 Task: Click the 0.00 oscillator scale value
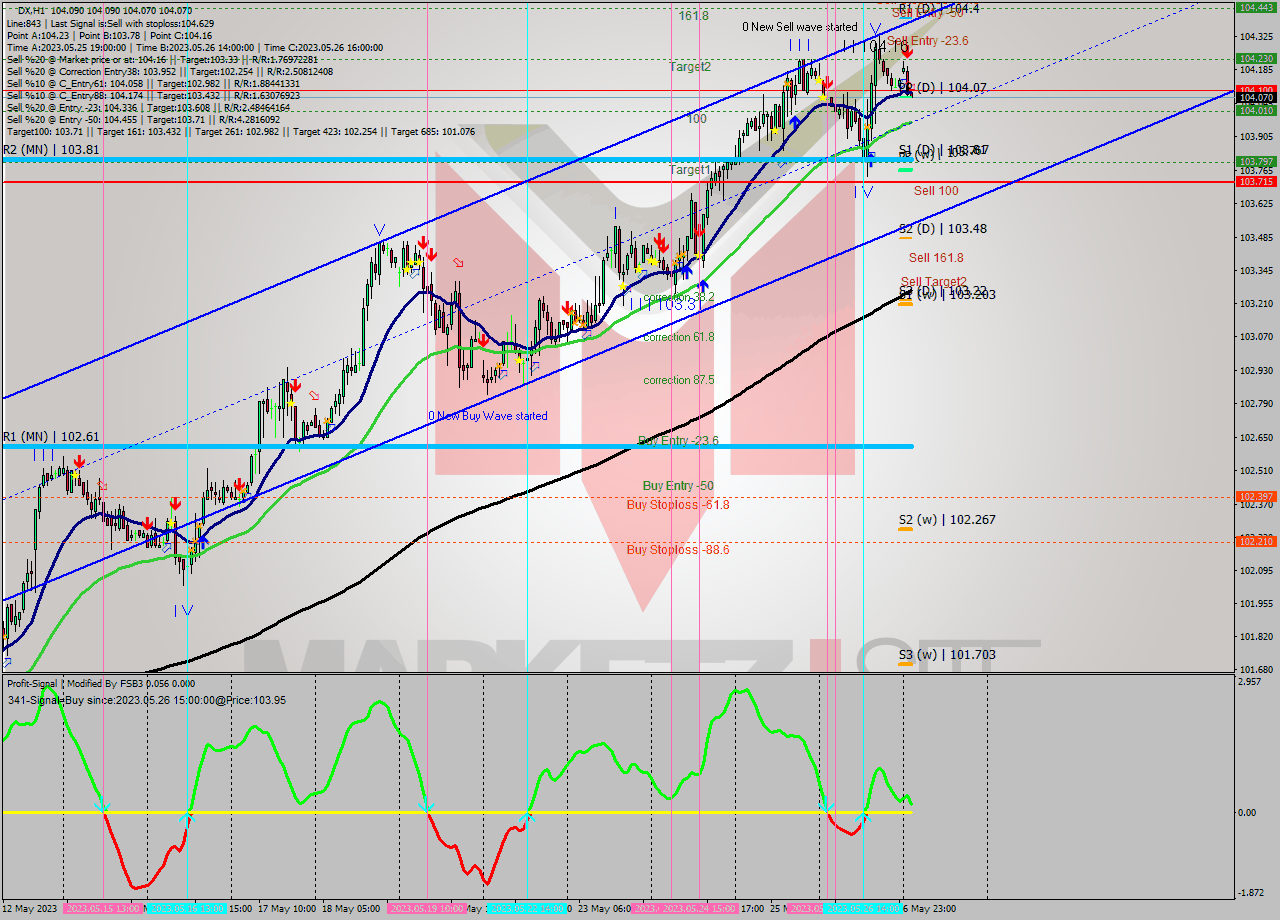point(1248,812)
